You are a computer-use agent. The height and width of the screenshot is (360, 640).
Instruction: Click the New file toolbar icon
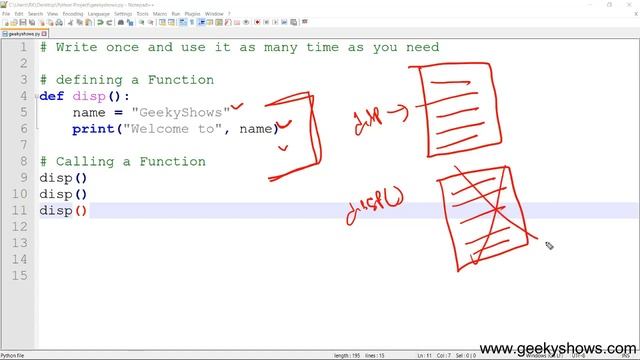pos(6,22)
